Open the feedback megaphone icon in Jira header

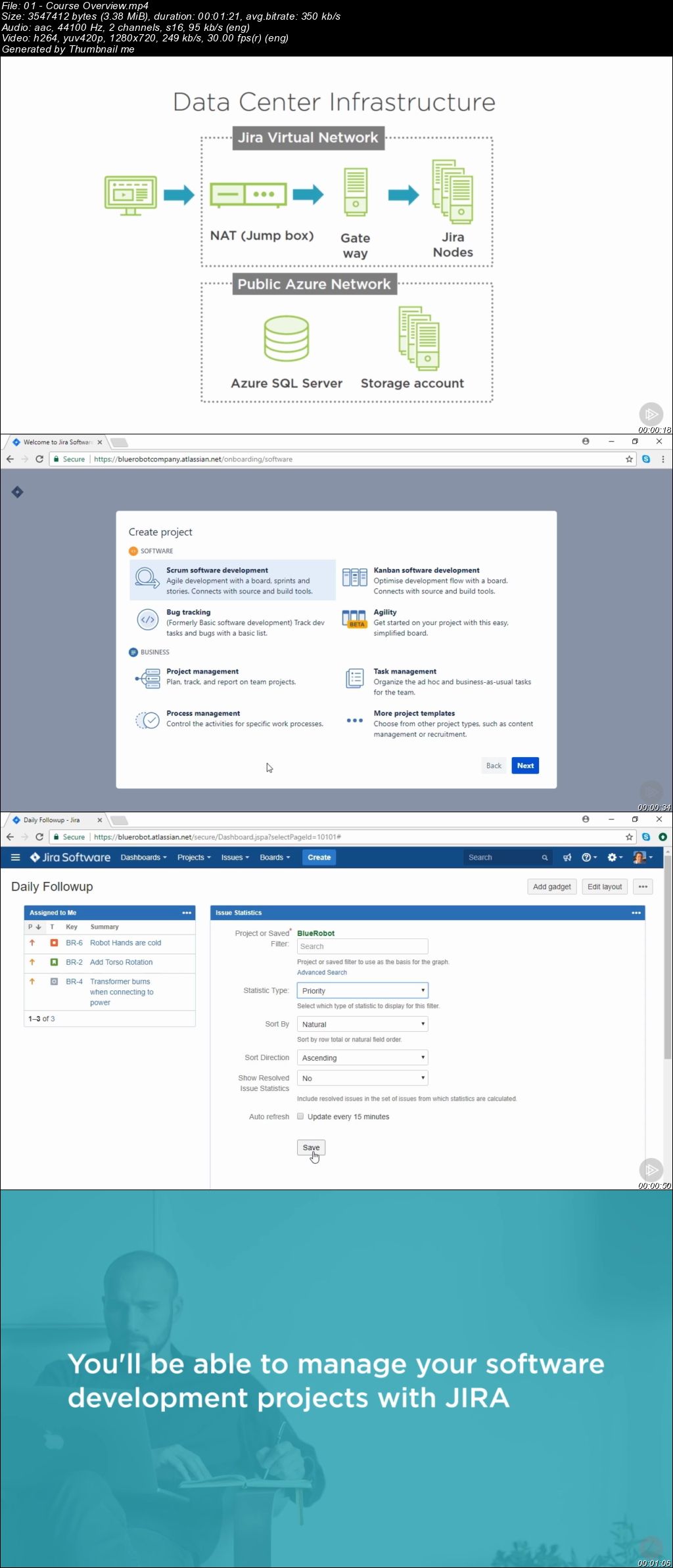[x=567, y=858]
